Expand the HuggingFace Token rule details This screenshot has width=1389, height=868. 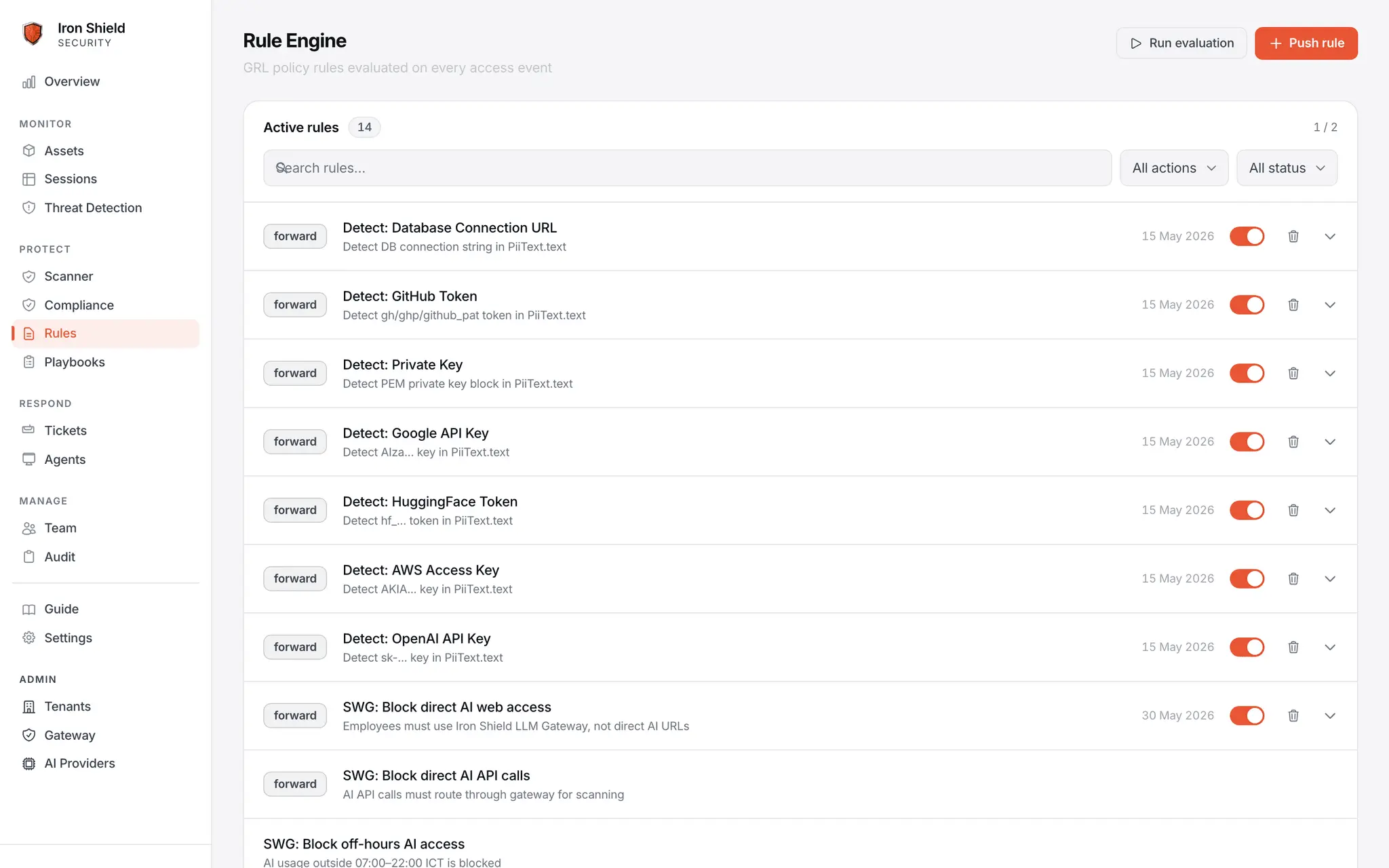coord(1330,510)
